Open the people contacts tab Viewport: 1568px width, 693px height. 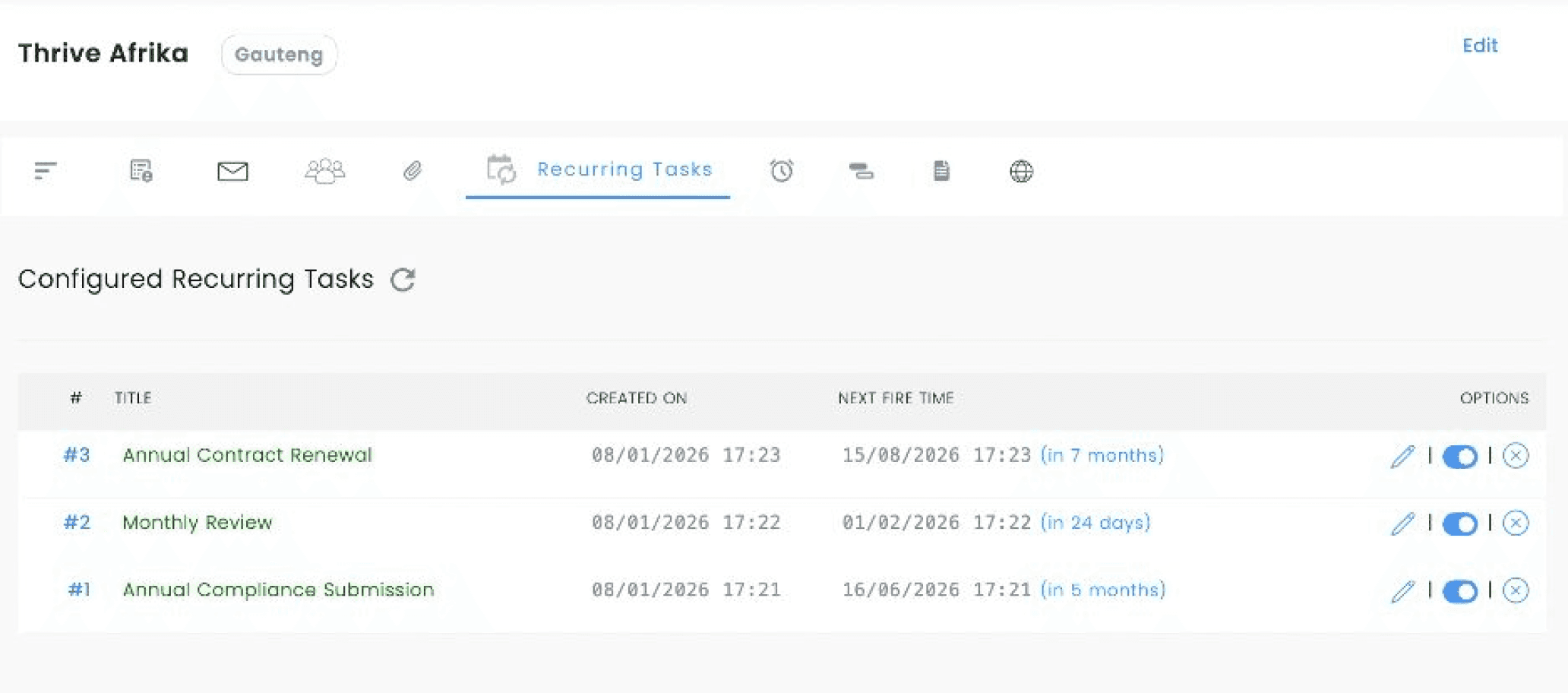coord(324,171)
